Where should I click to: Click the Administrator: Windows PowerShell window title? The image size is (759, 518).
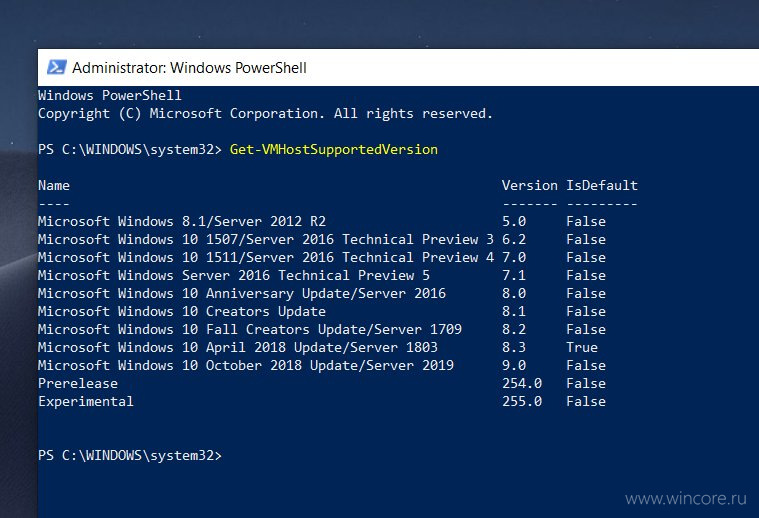click(189, 68)
